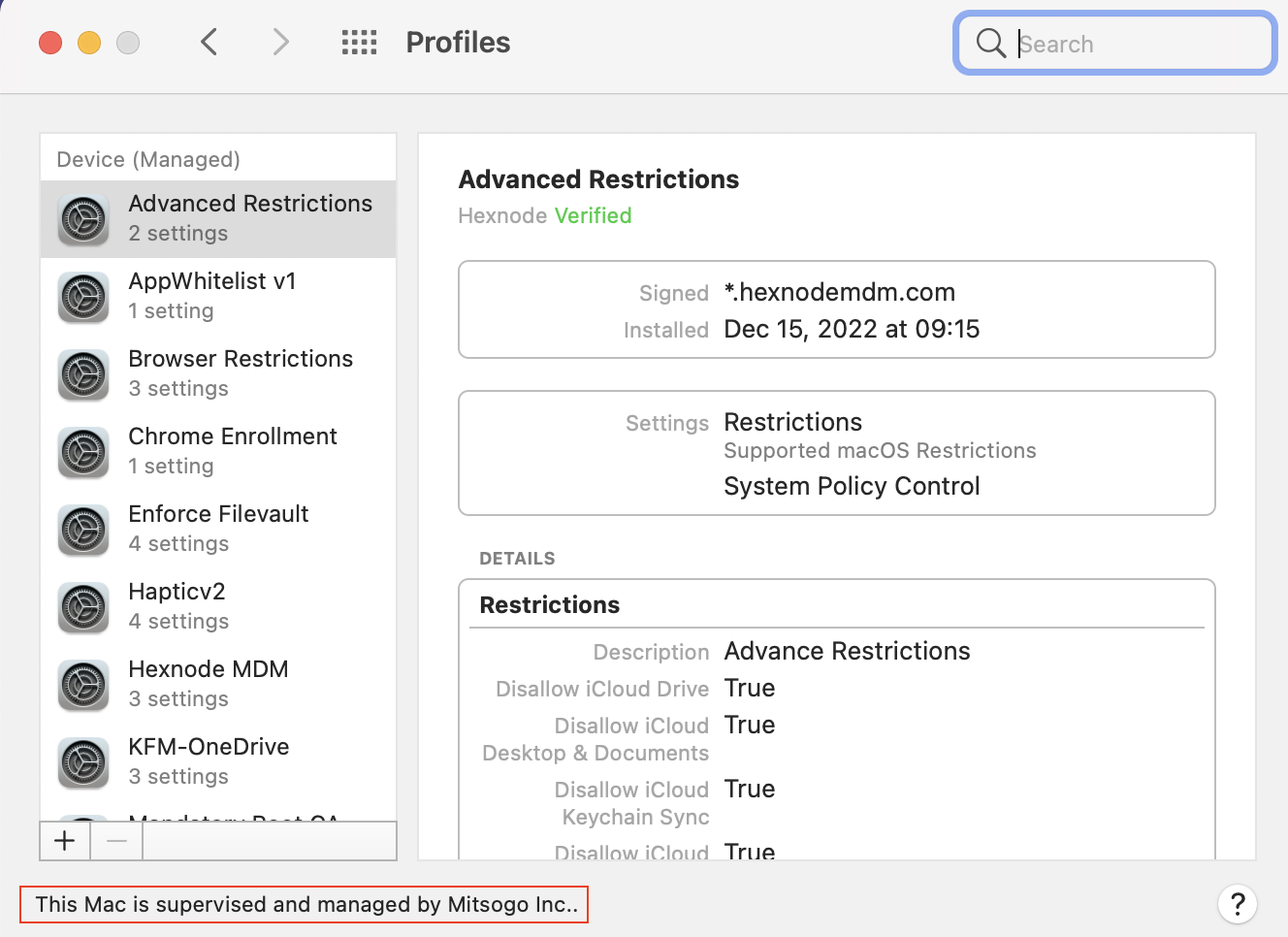Click Advance Restrictions description value
The image size is (1288, 937).
point(847,651)
